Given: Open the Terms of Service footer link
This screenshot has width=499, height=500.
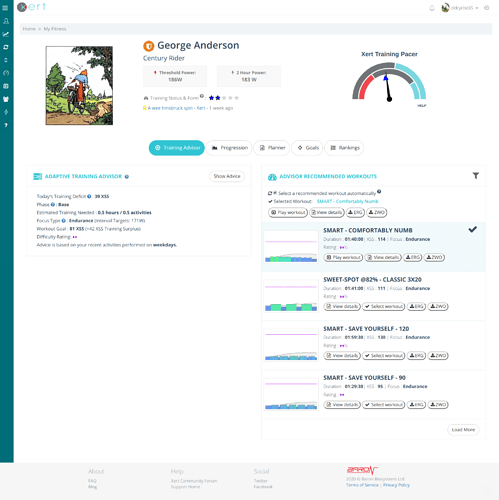Looking at the screenshot, I should pos(362,485).
